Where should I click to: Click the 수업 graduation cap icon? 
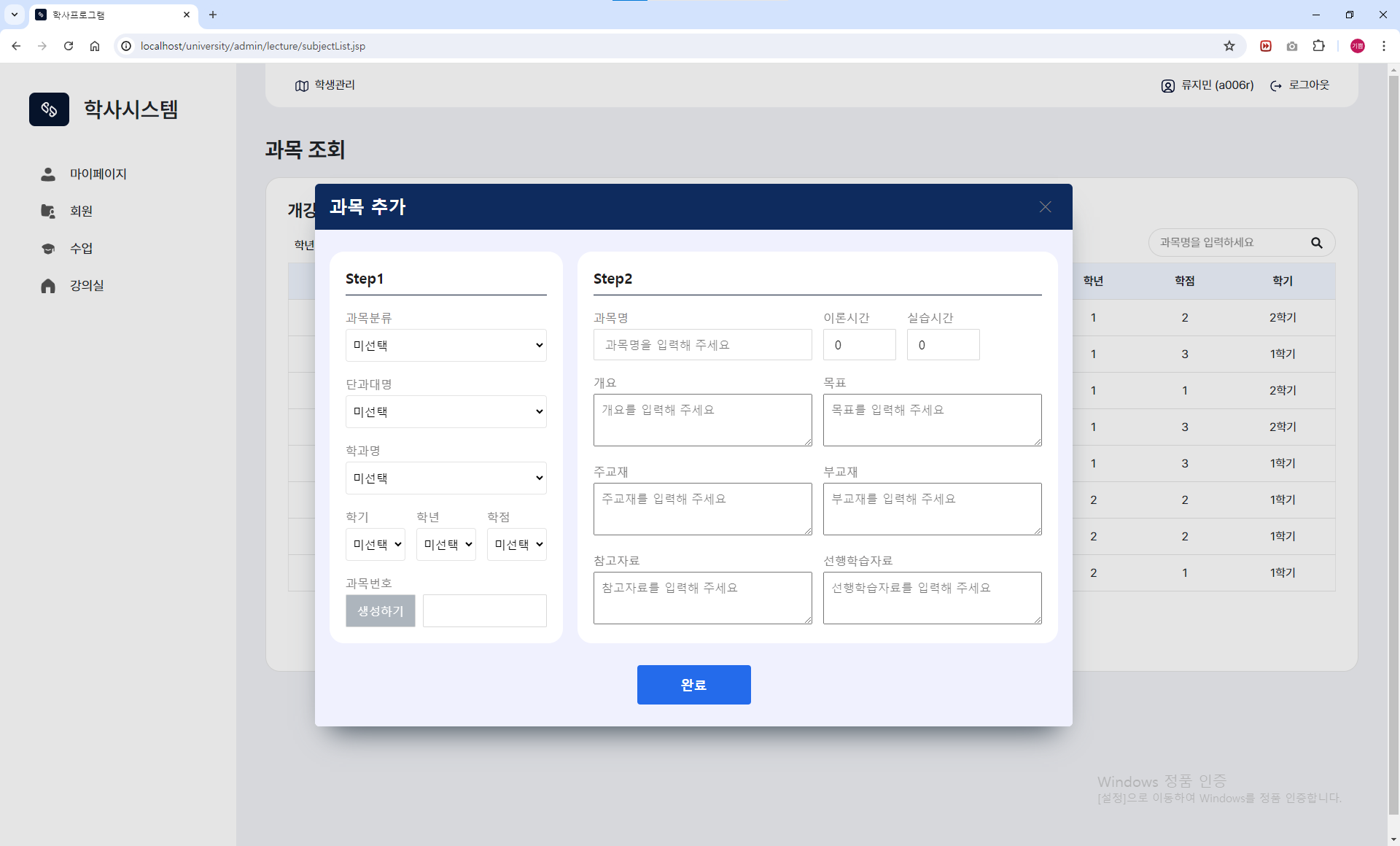point(48,248)
